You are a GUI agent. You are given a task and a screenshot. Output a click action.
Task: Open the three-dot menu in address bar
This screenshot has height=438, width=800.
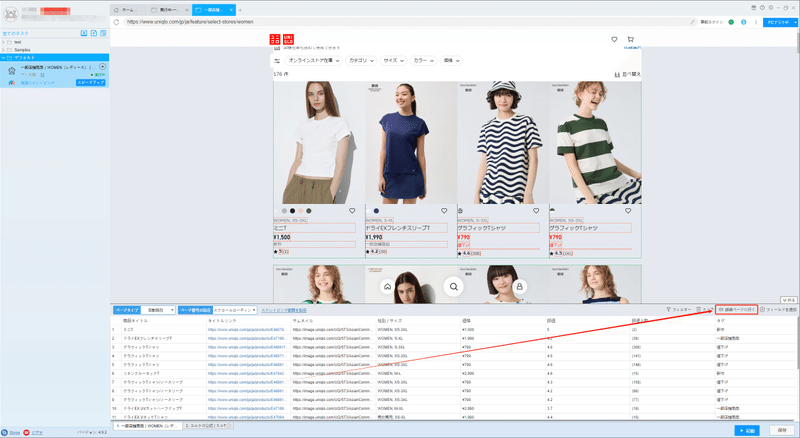click(x=756, y=22)
